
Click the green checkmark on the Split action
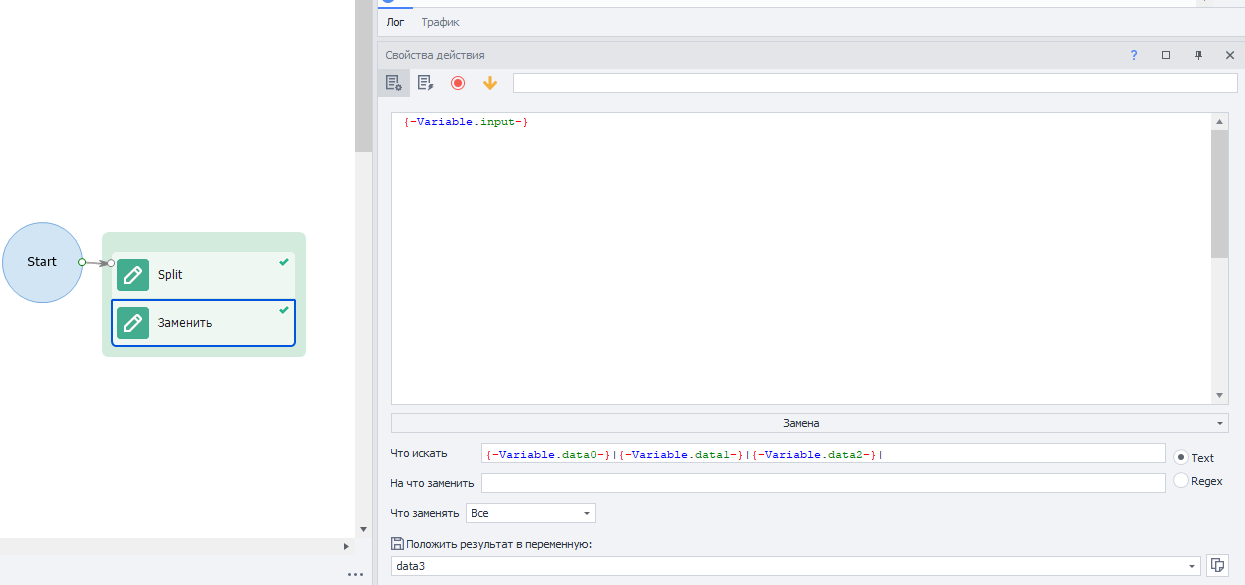pos(284,262)
